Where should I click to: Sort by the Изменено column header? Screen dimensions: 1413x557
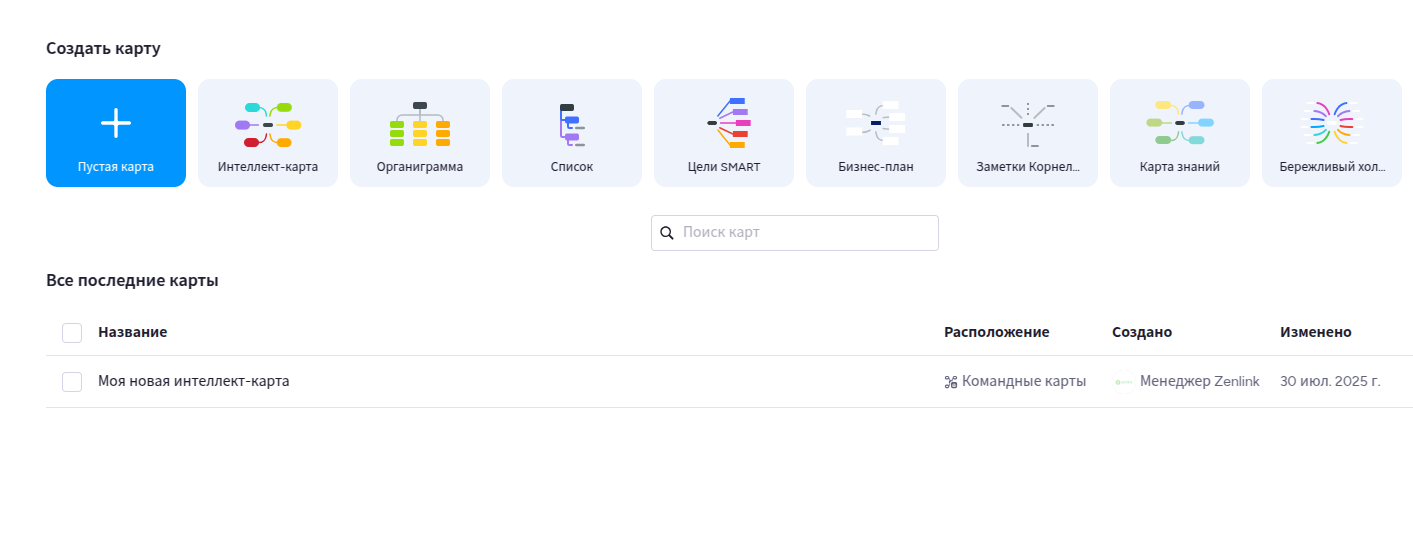coord(1315,333)
